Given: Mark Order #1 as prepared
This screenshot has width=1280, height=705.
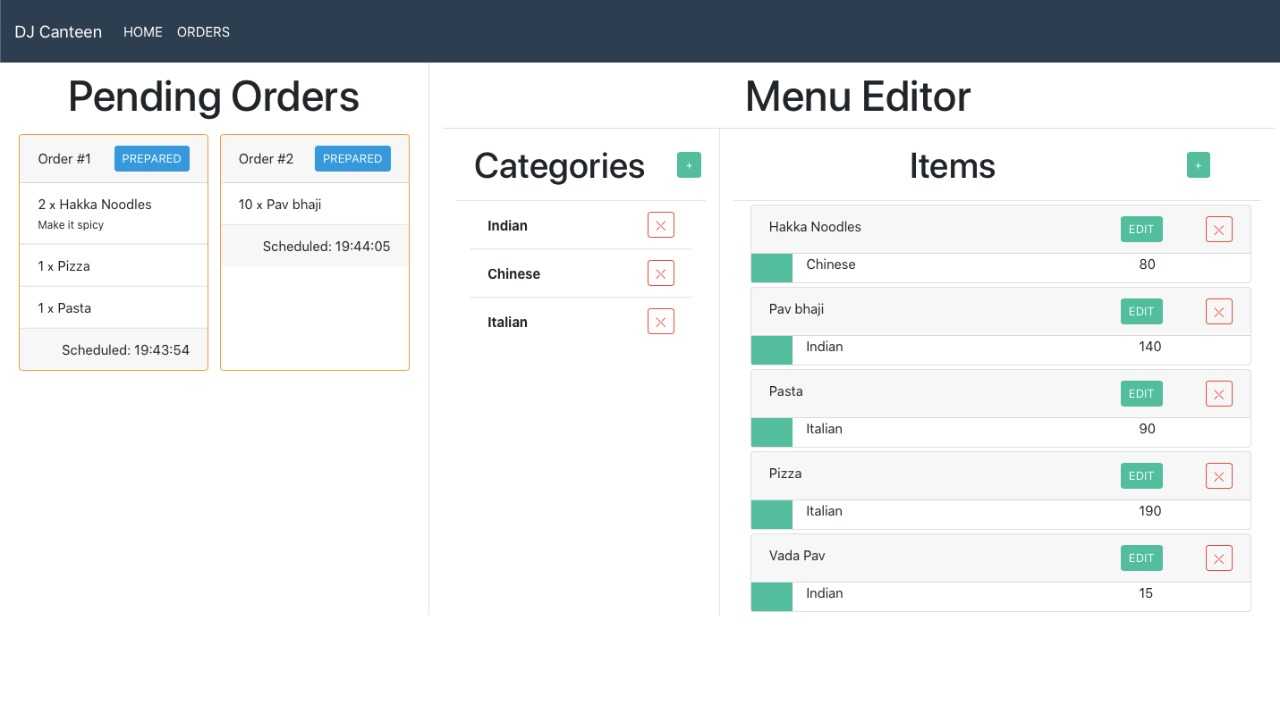Looking at the screenshot, I should (152, 158).
